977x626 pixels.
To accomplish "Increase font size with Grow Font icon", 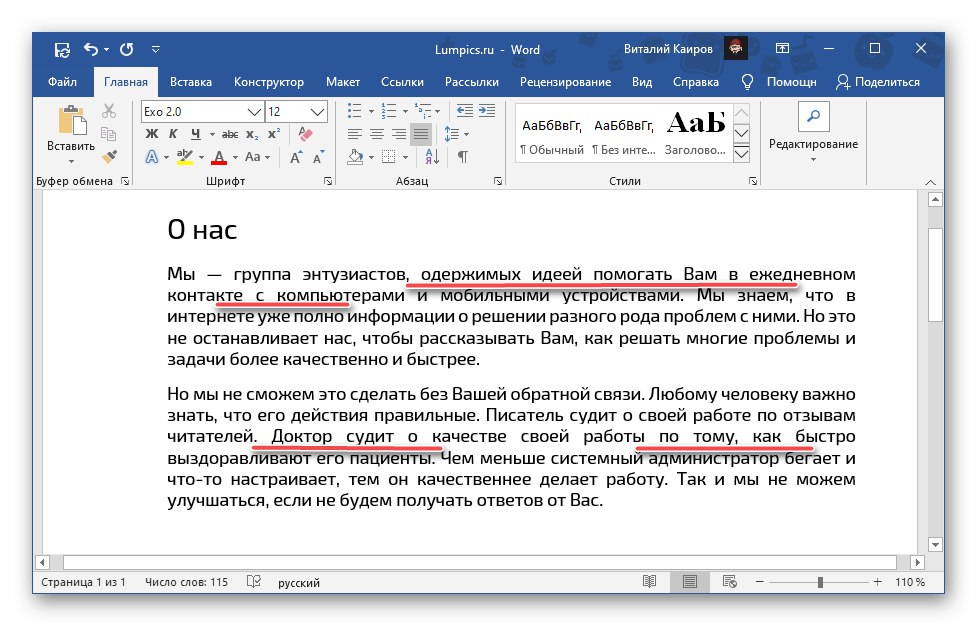I will pos(294,155).
